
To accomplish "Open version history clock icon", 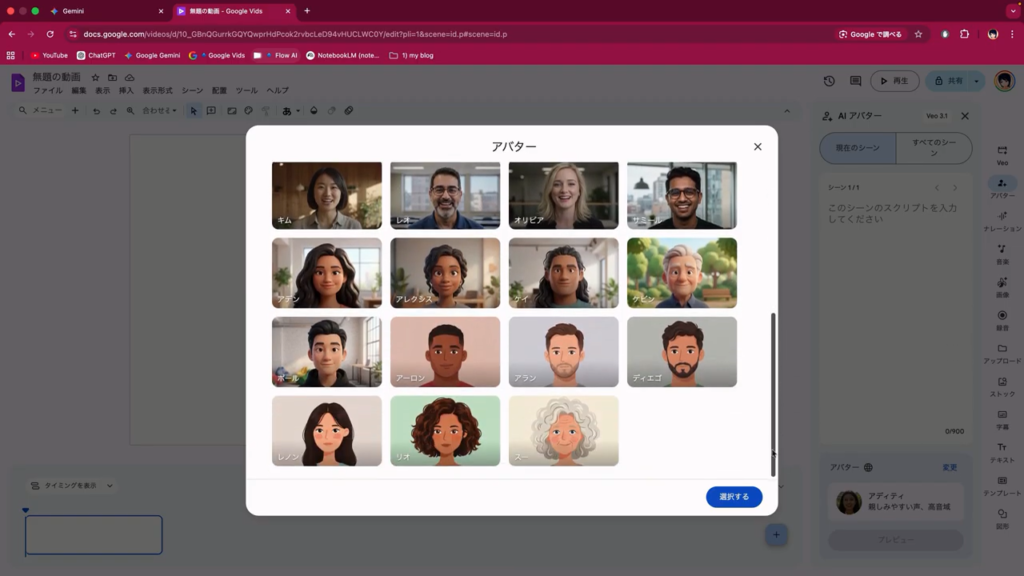I will point(829,81).
